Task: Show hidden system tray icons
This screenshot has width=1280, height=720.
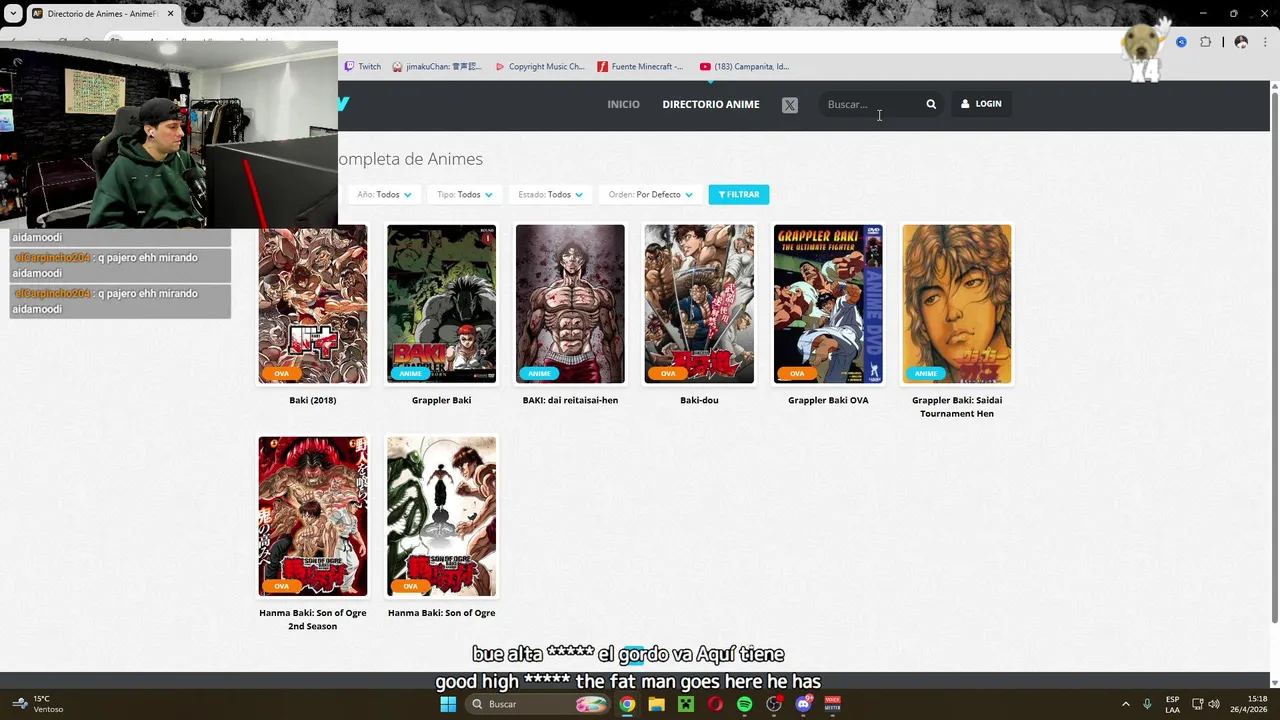Action: click(x=1125, y=704)
